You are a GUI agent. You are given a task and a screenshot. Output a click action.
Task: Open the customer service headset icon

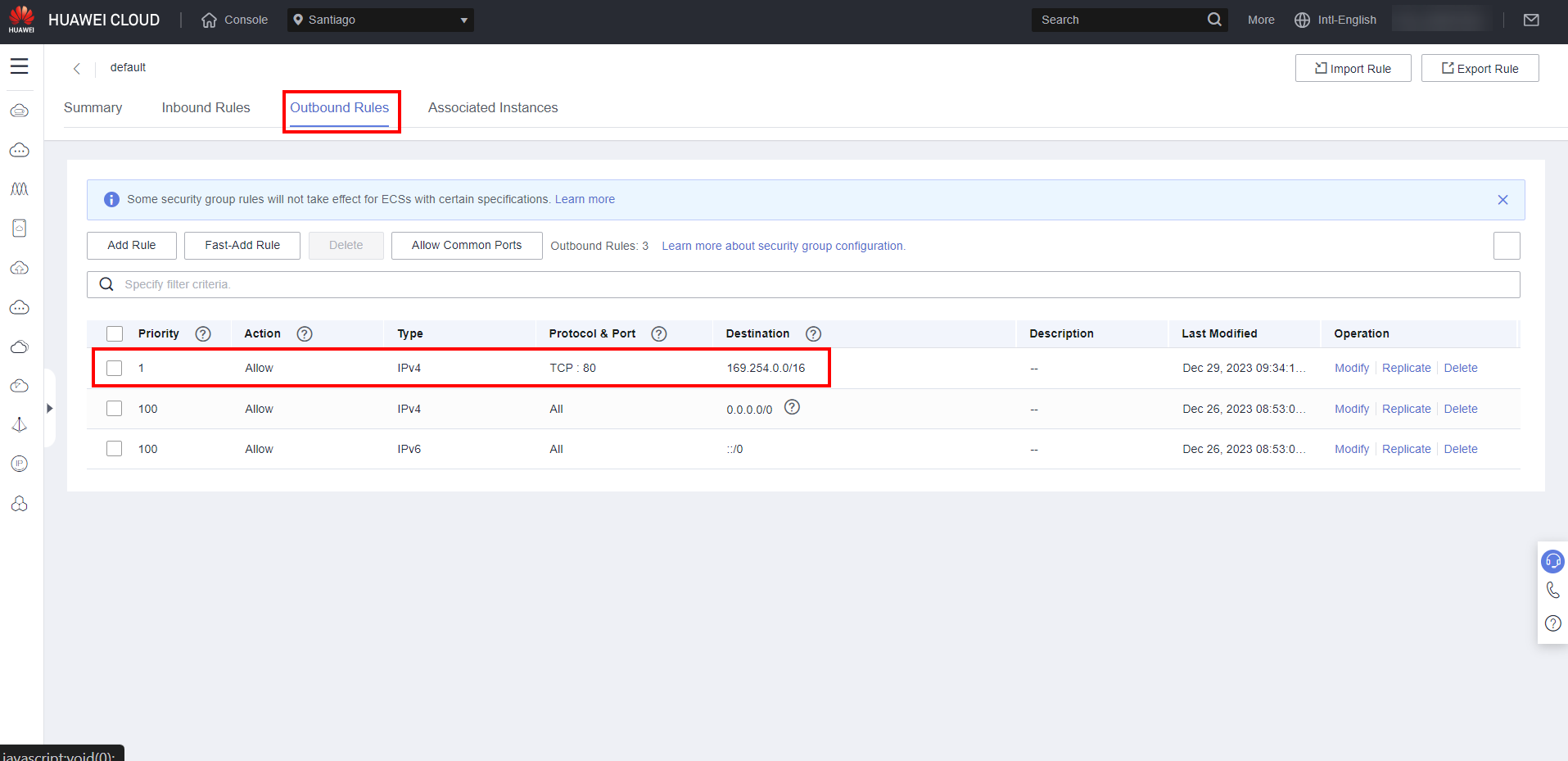click(x=1552, y=561)
